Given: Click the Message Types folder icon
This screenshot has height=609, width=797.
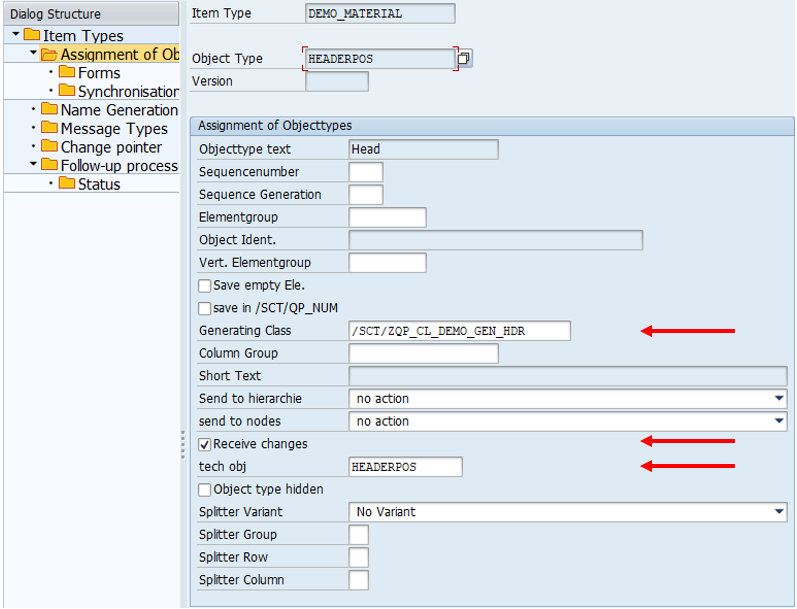Looking at the screenshot, I should 49,129.
